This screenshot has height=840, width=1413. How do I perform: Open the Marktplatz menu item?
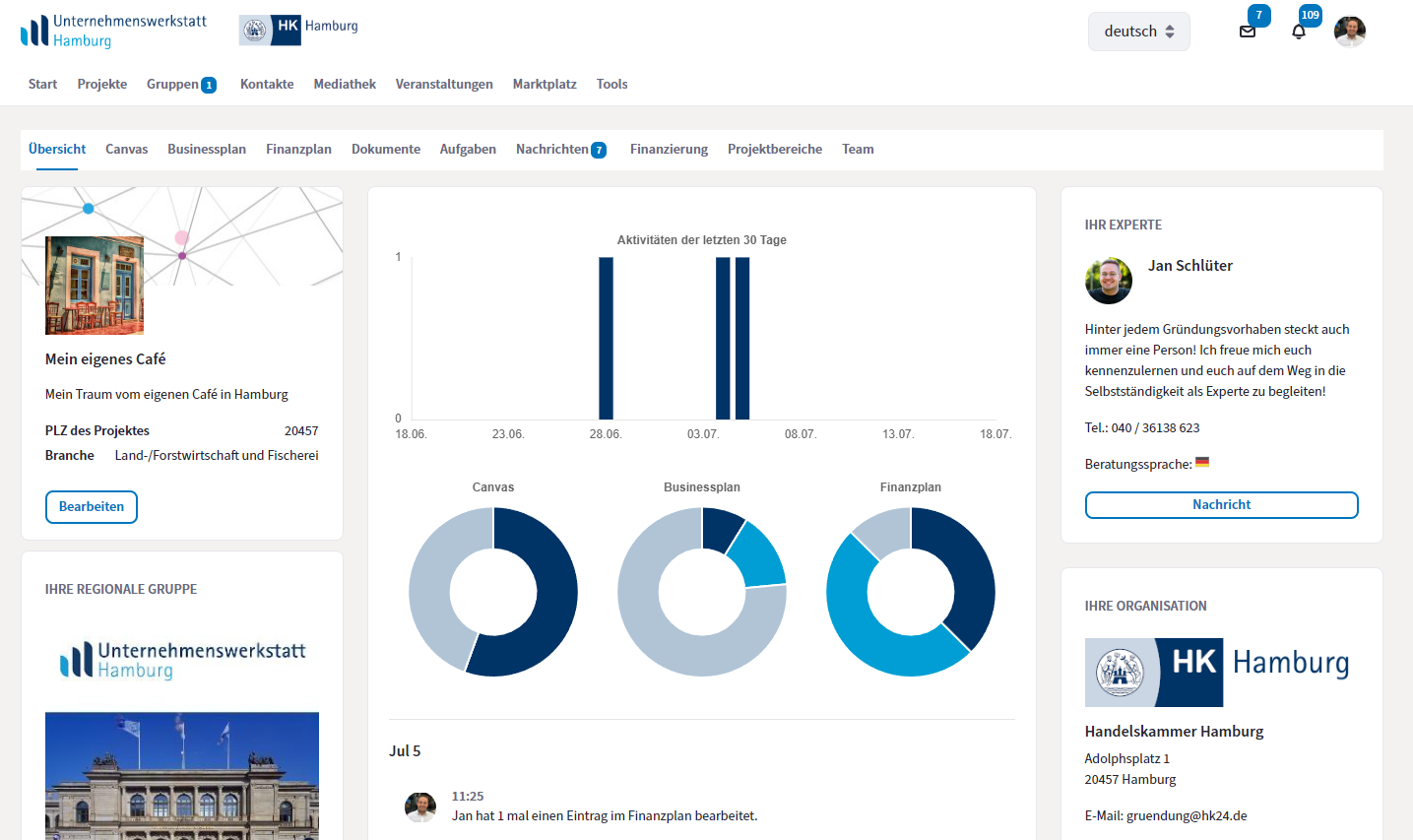point(545,85)
